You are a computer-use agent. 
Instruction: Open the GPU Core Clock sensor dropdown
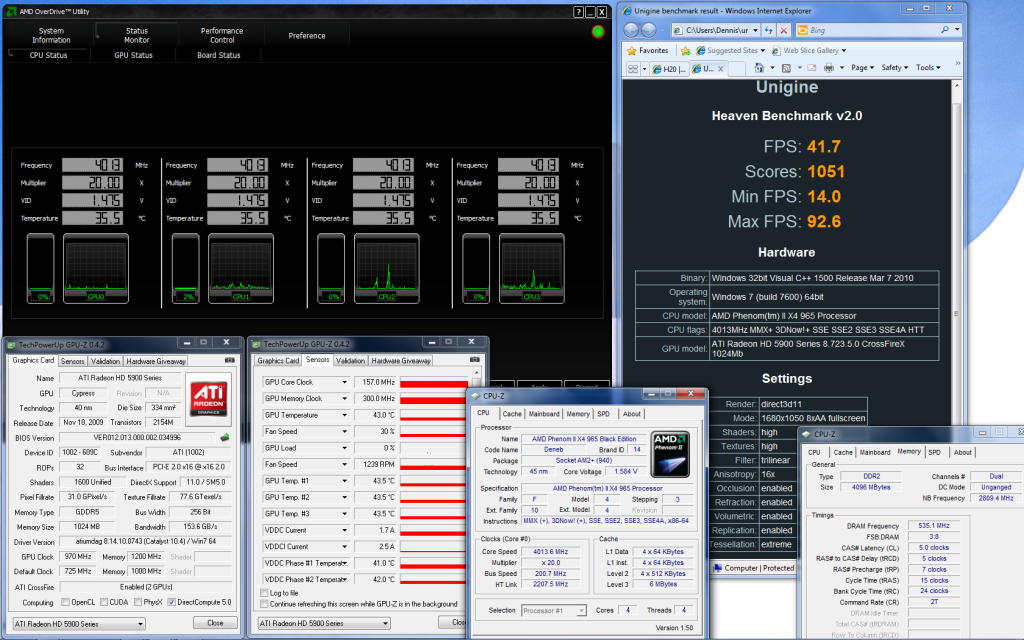click(345, 382)
